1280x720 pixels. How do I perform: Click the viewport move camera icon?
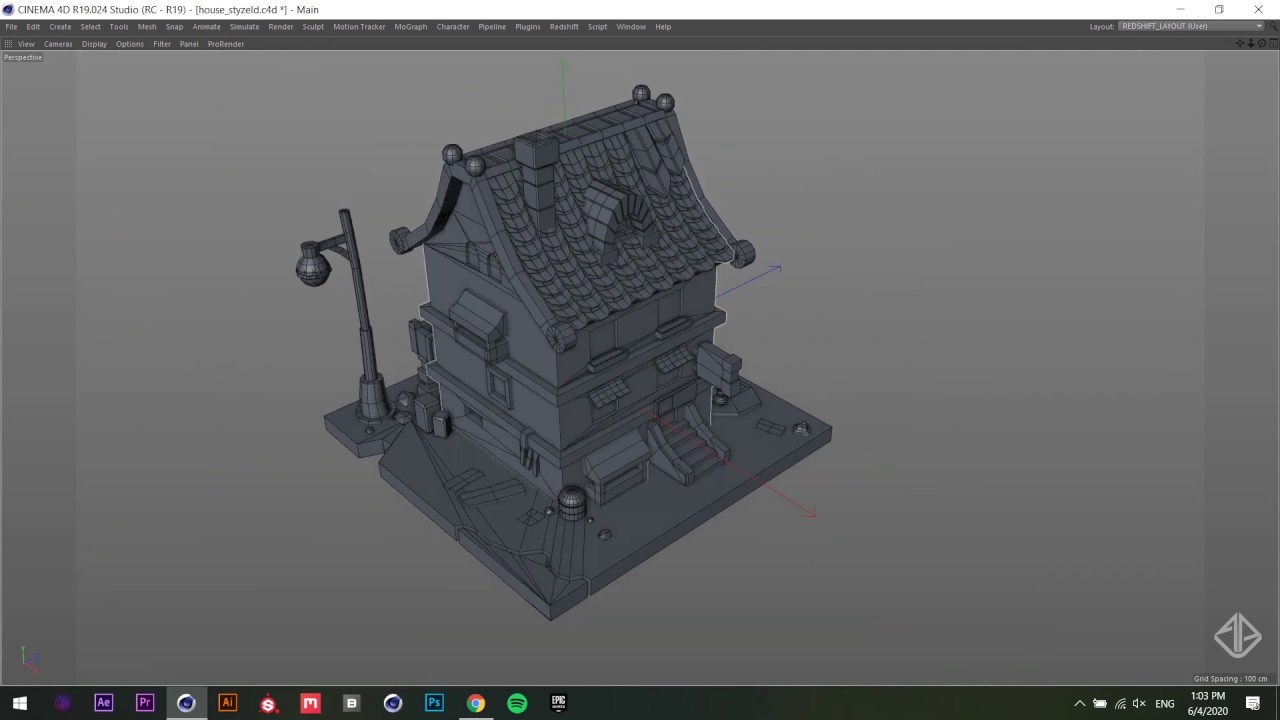tap(1240, 43)
